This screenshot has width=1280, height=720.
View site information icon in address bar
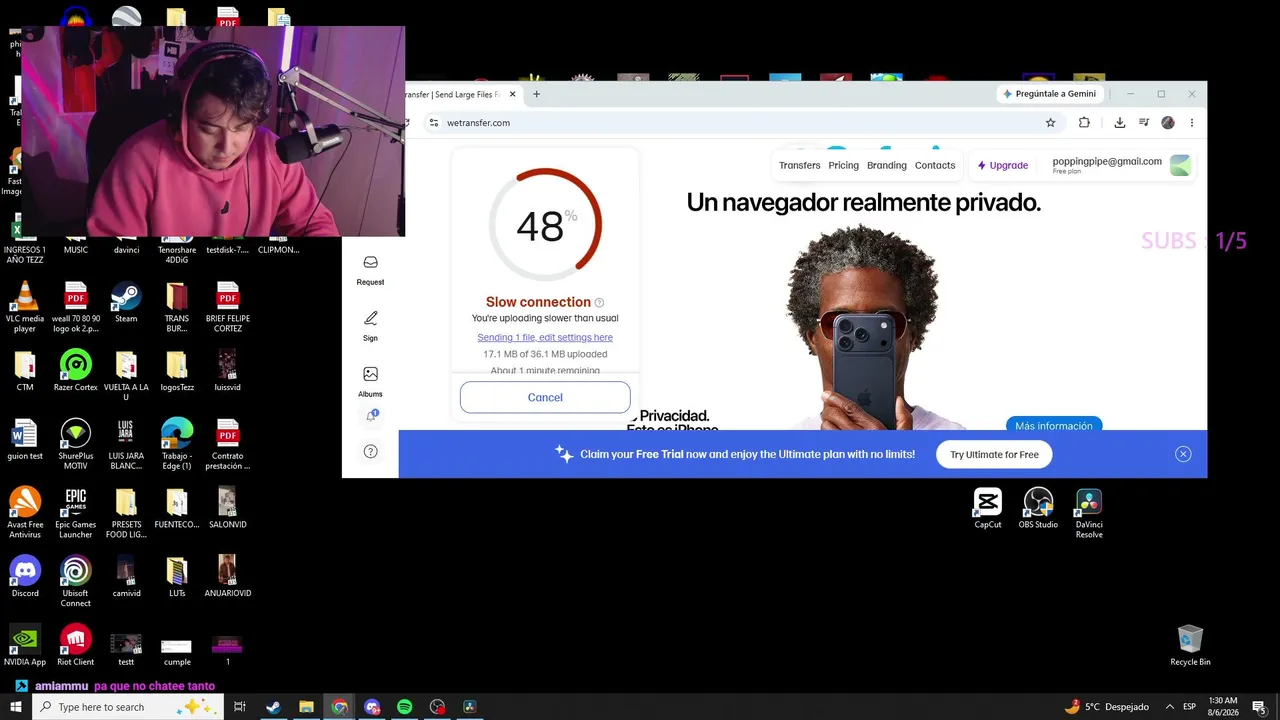(433, 123)
